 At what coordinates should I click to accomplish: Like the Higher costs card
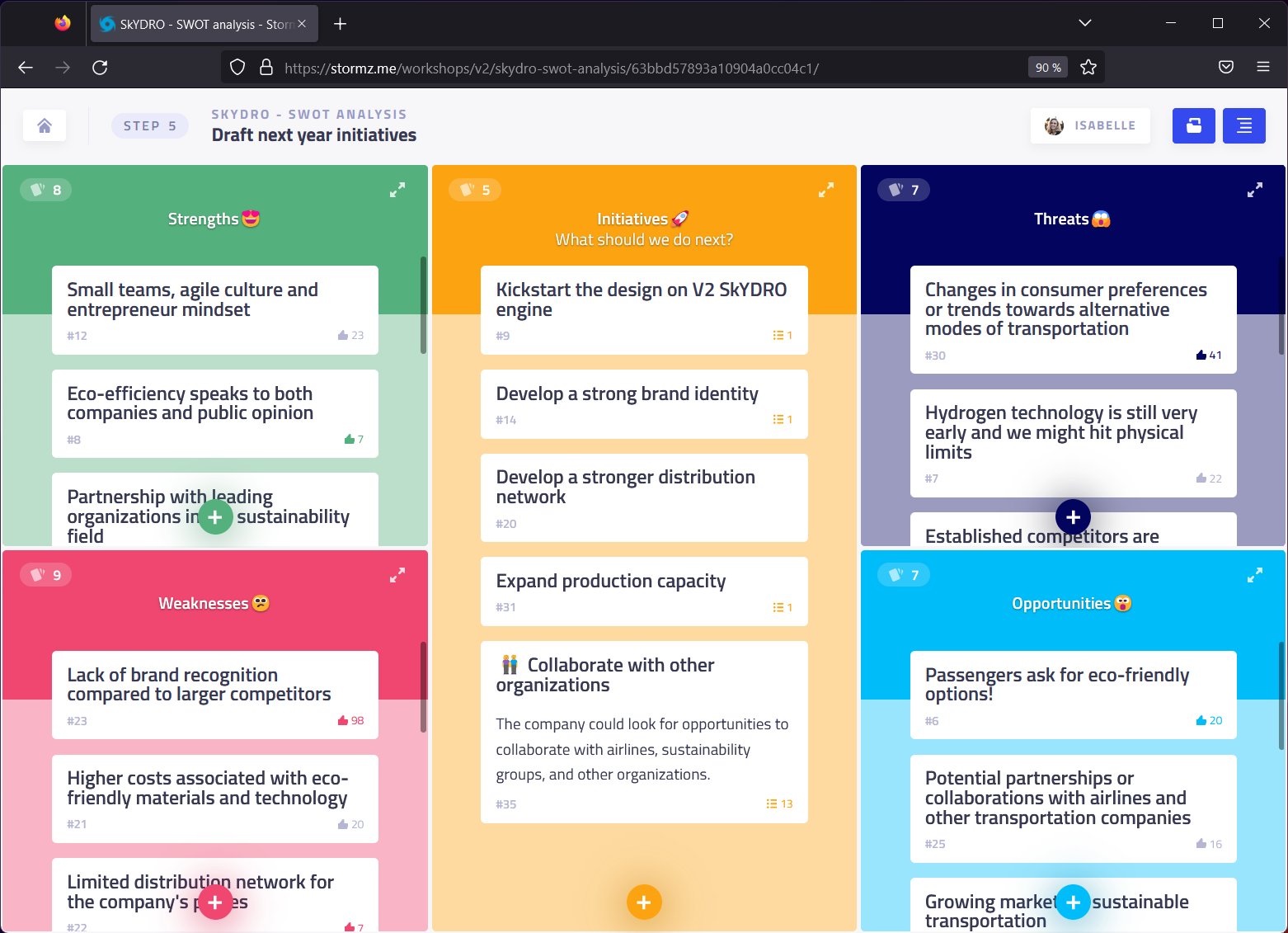click(350, 824)
